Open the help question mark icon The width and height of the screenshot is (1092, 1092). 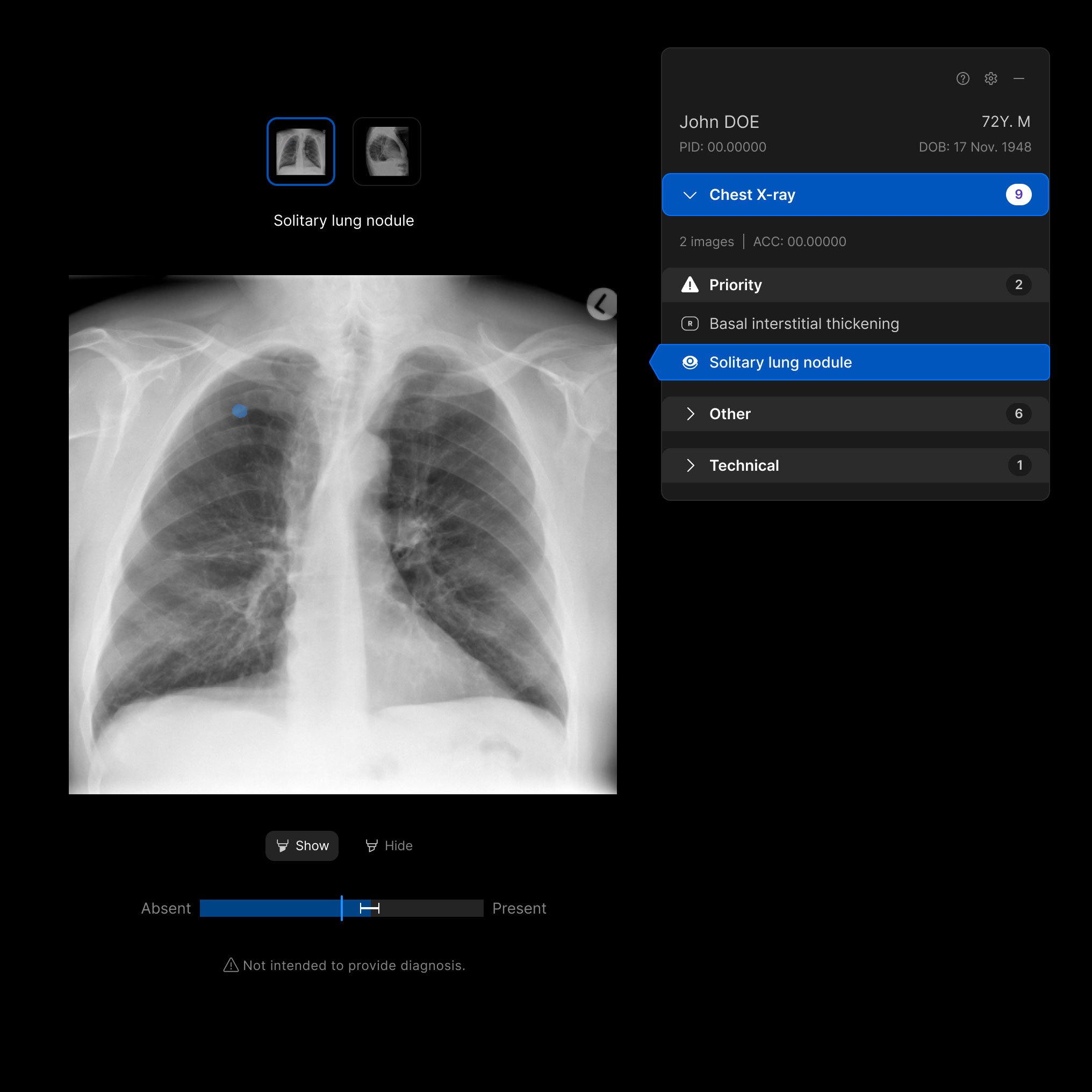tap(962, 78)
